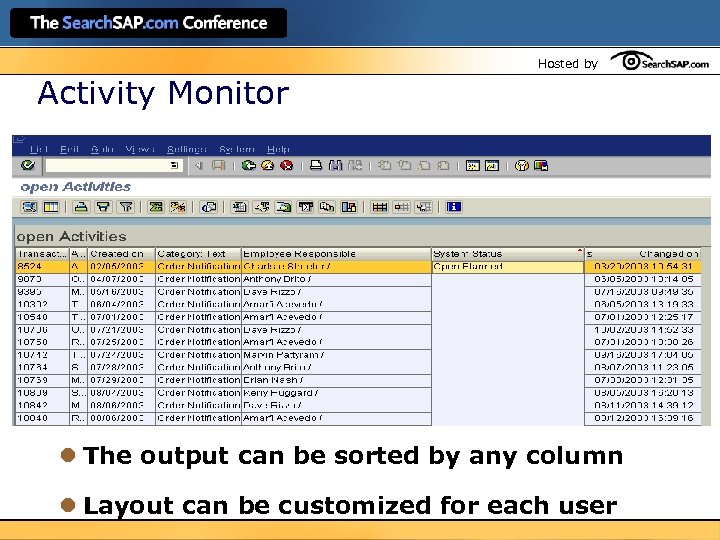Click the green Back arrow icon
The width and height of the screenshot is (720, 540).
(x=249, y=165)
